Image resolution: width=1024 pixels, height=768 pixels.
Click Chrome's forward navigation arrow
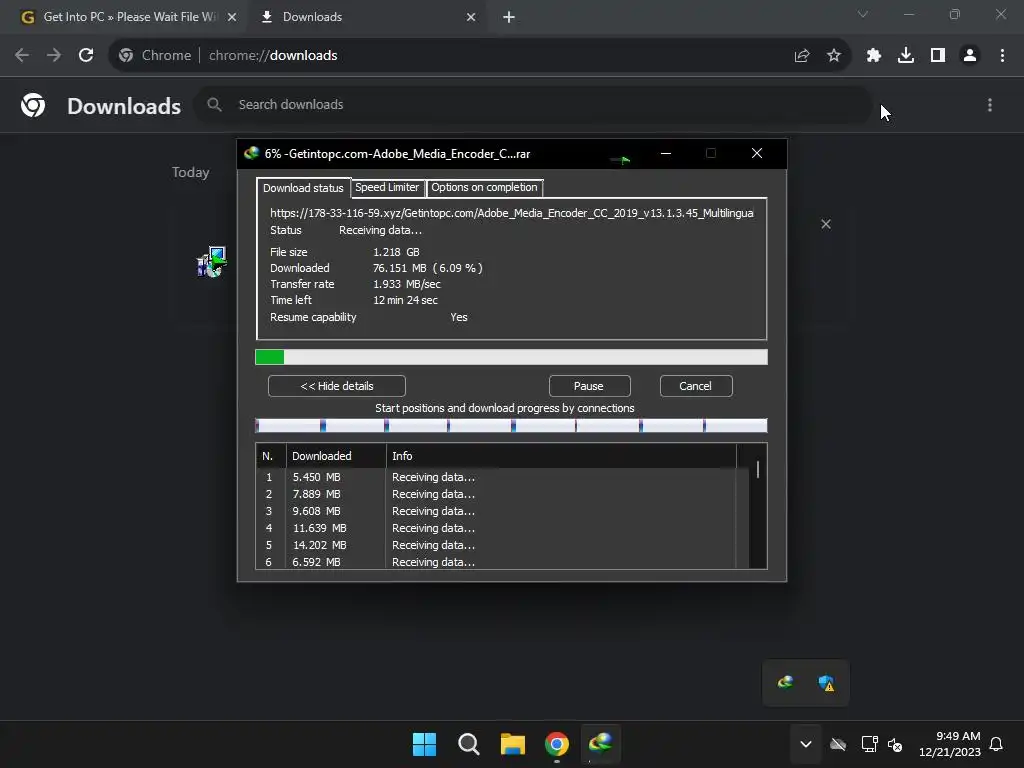tap(54, 56)
